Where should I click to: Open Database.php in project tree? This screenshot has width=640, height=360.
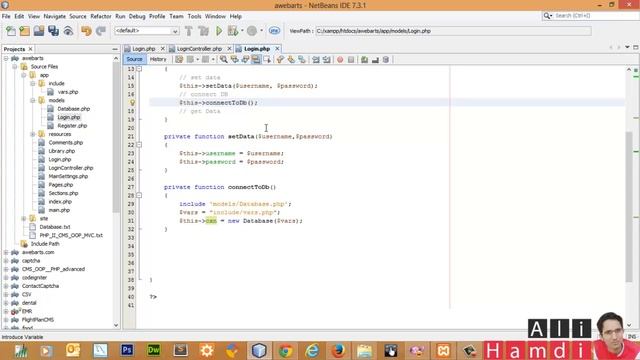point(73,109)
